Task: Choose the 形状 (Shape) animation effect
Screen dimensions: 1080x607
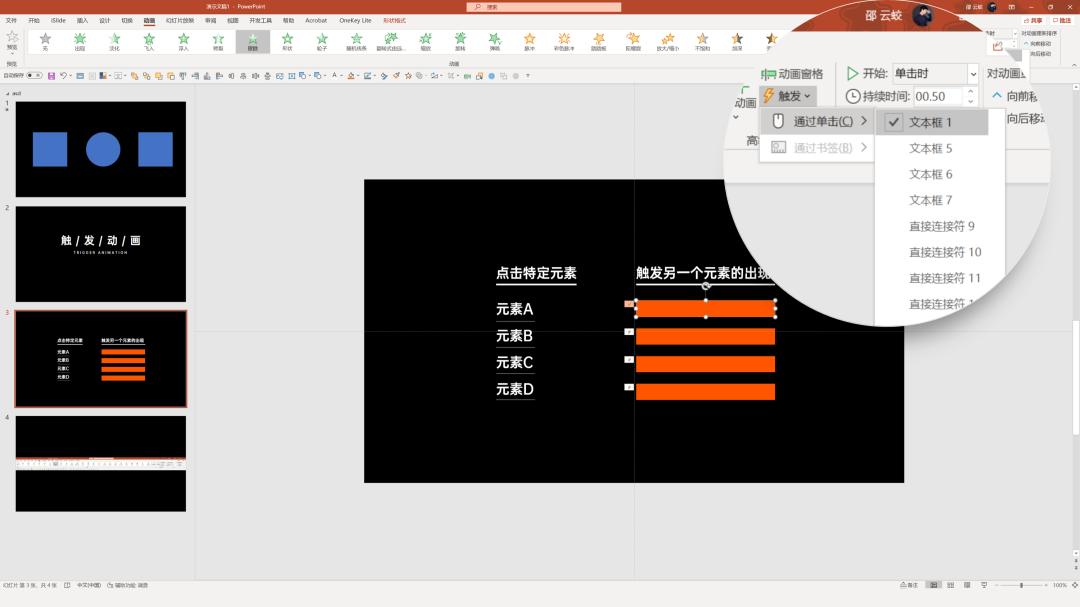Action: click(x=287, y=41)
